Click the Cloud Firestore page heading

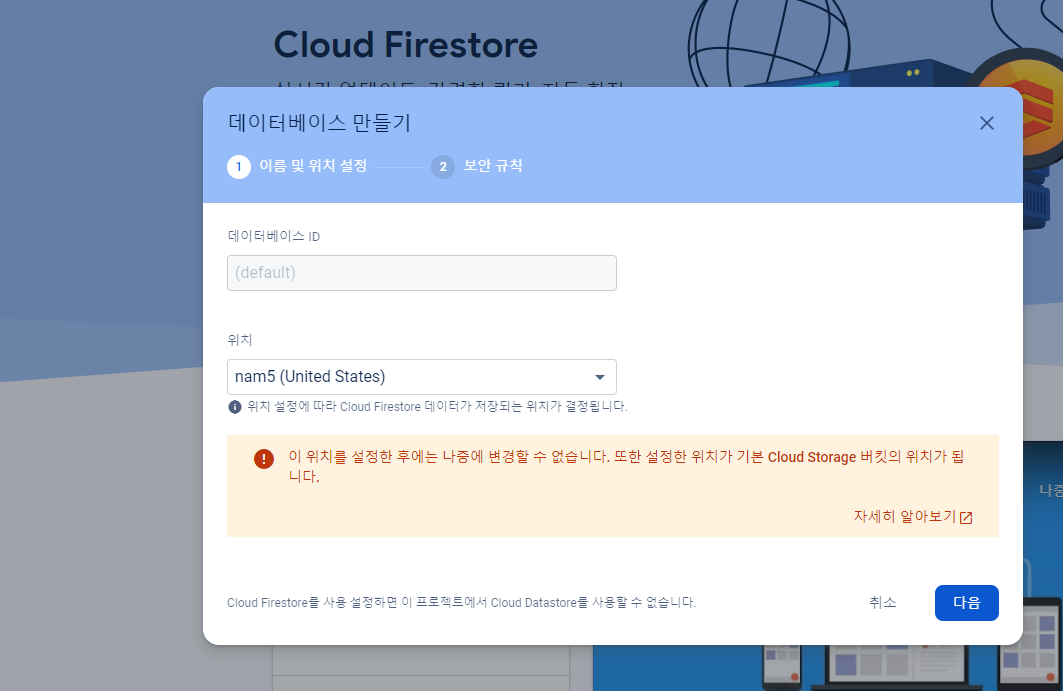click(x=405, y=45)
